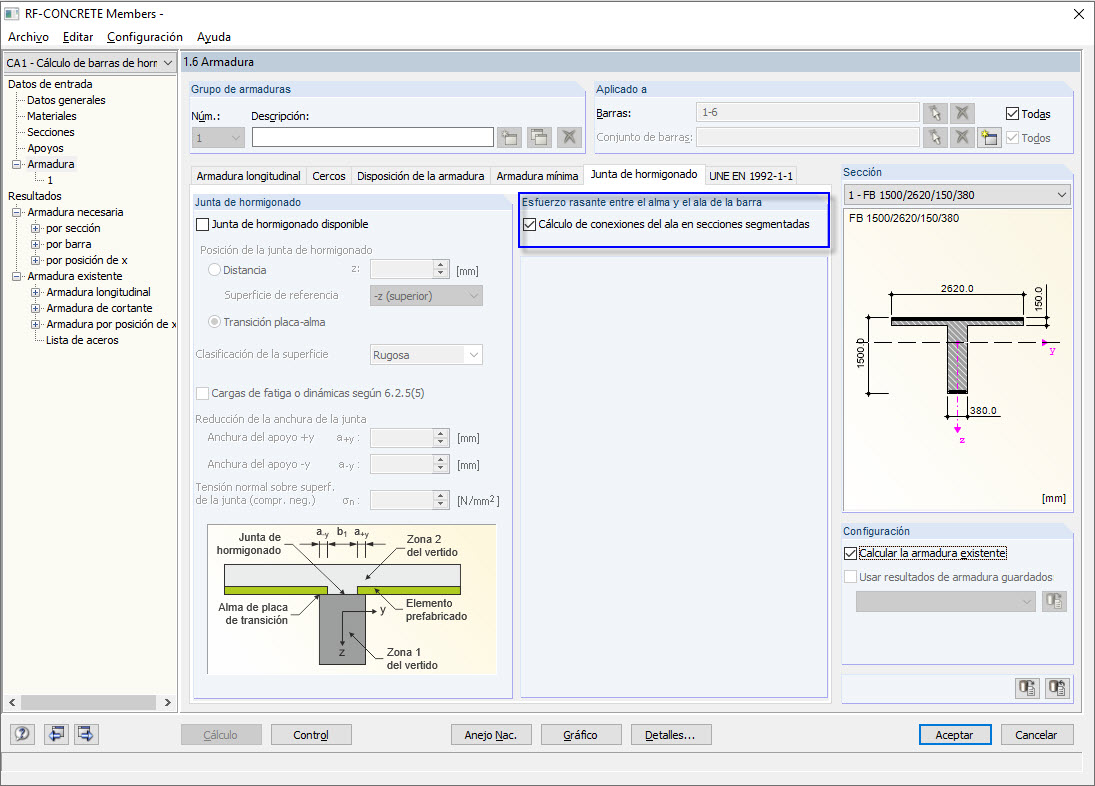Uncheck Cálculo de conexiones del ala checkbox
This screenshot has height=786, width=1095.
(x=529, y=225)
